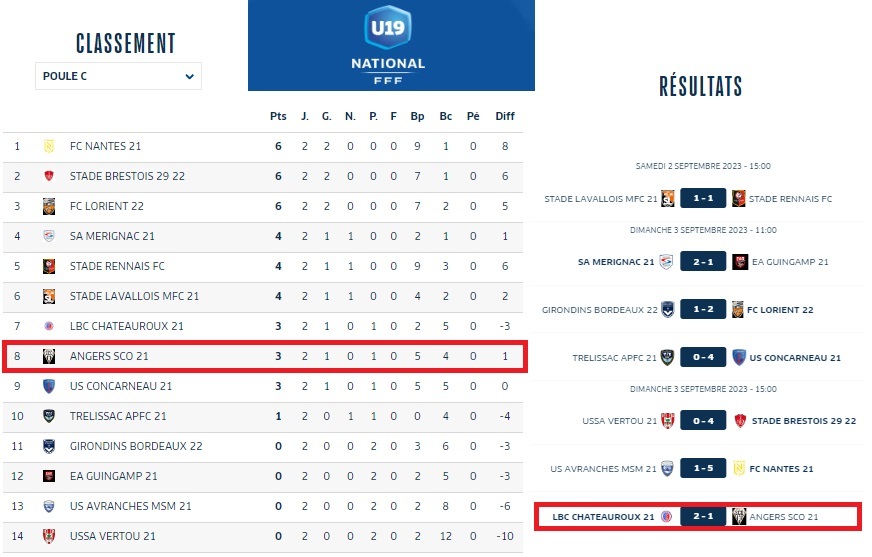
Task: Open the 1 - 1 Lavallois vs Rennais score
Action: (703, 199)
